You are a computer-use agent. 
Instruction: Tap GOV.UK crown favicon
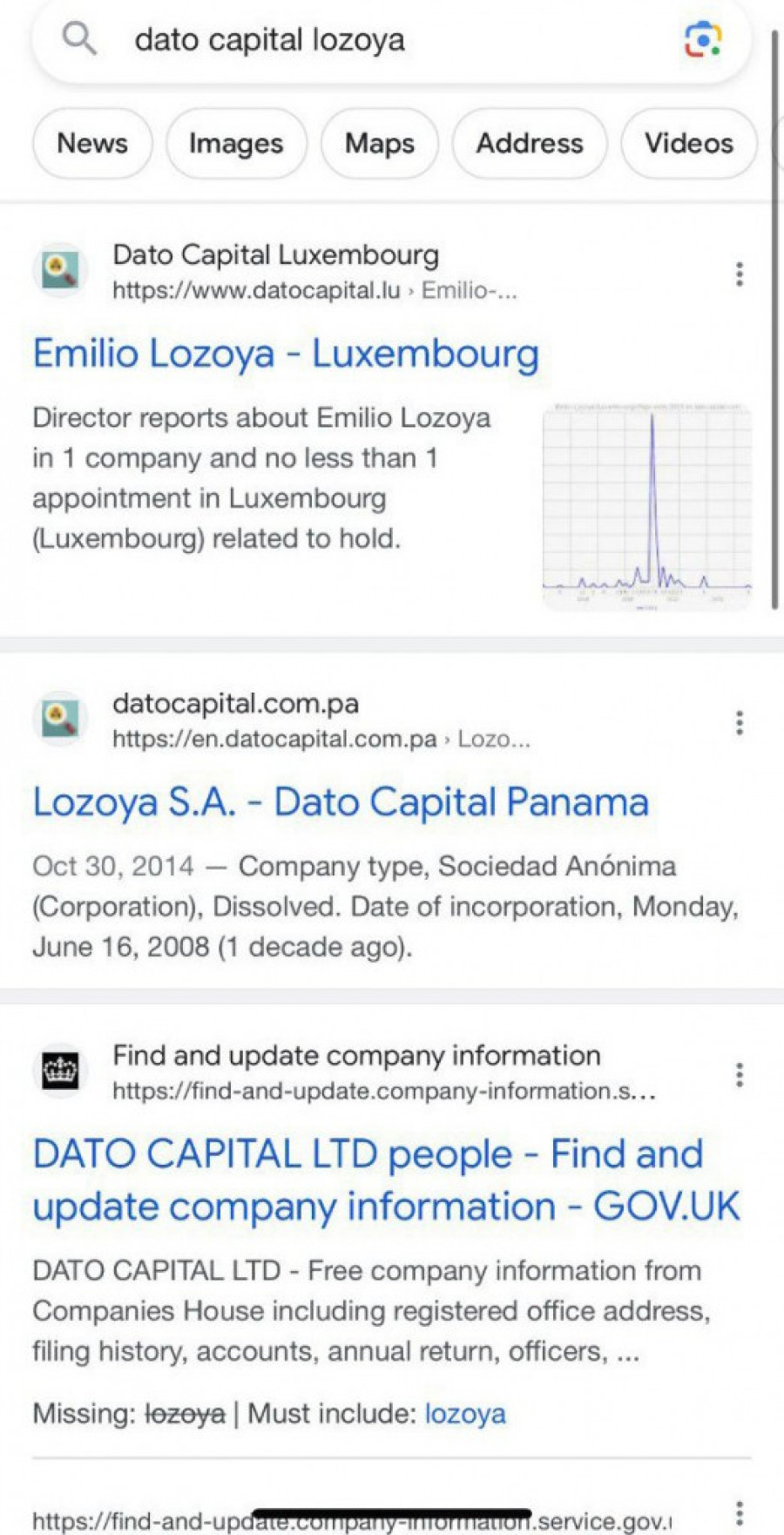pos(61,1071)
